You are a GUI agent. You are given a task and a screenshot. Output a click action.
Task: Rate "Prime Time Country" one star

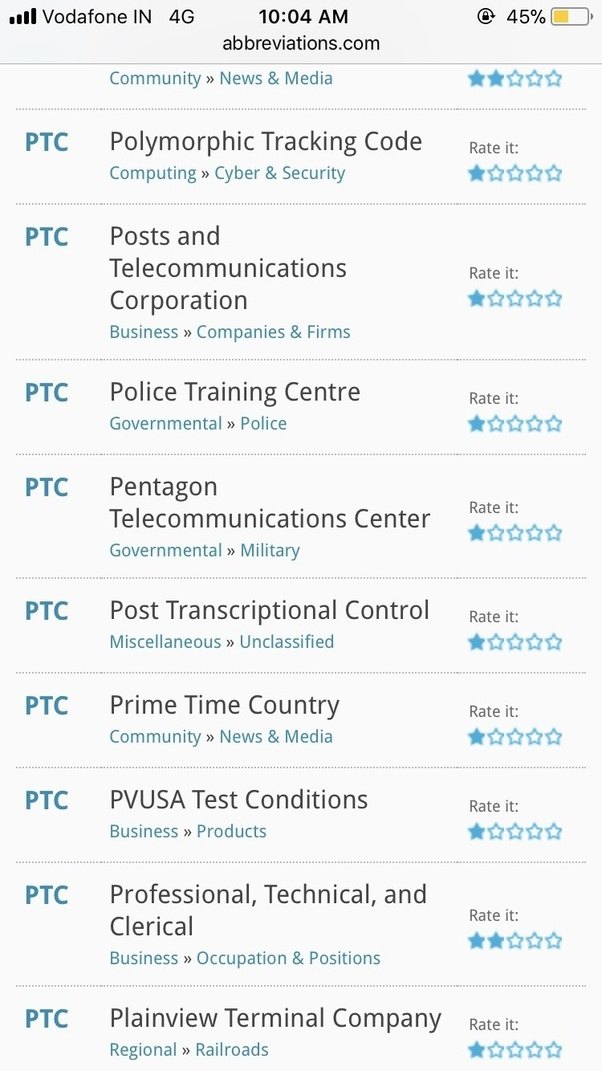476,735
